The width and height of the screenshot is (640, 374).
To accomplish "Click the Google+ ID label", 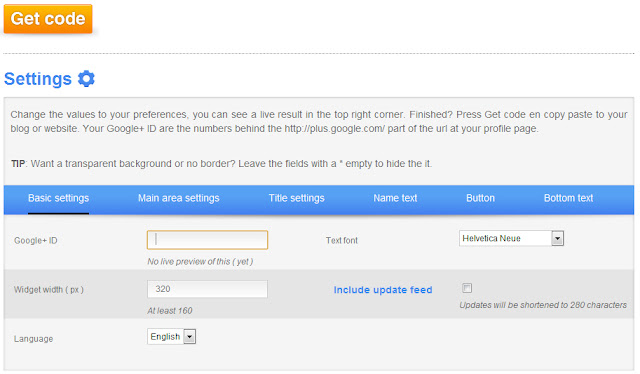I will point(36,240).
